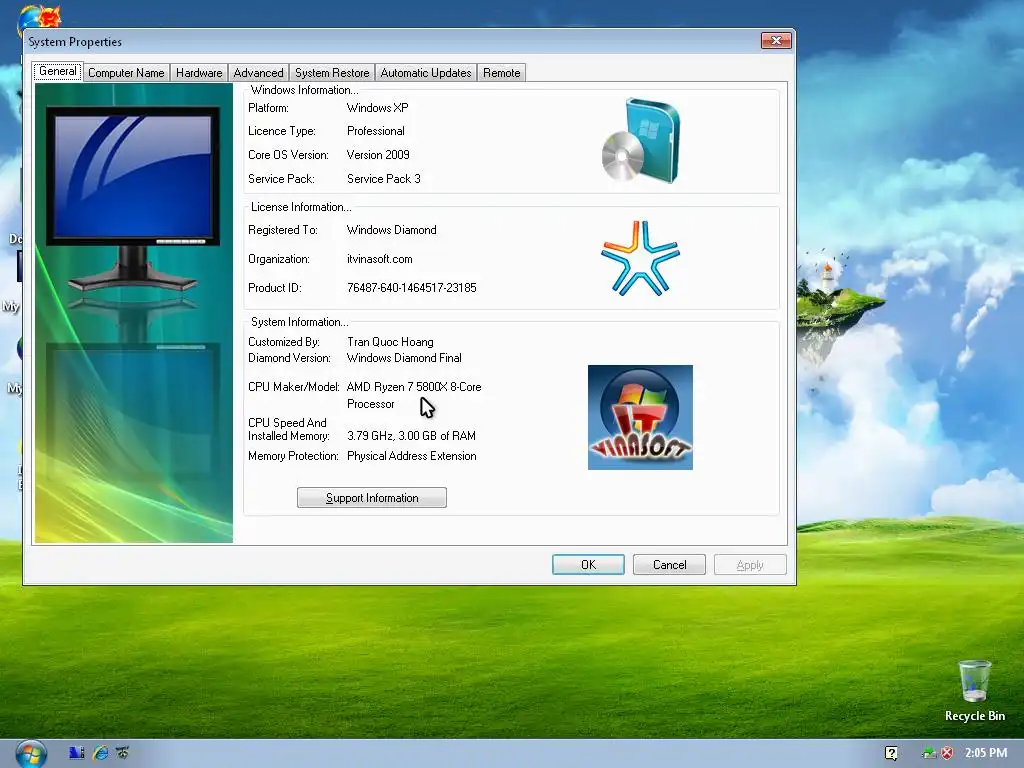Click the IT Vinasoft logo image
This screenshot has height=768, width=1024.
click(x=640, y=417)
